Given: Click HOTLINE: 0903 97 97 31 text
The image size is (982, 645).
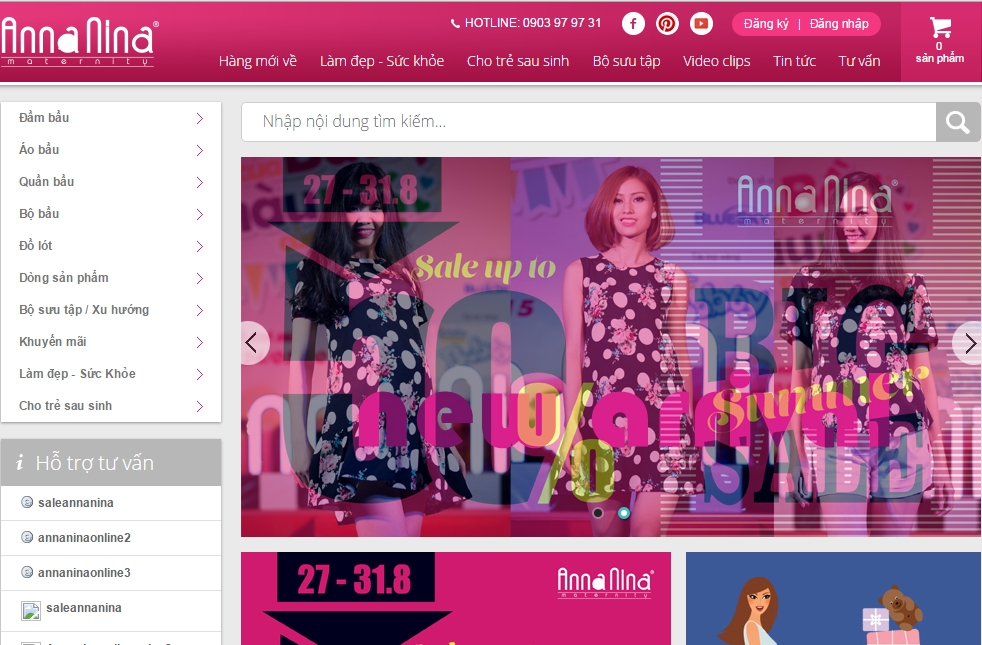Looking at the screenshot, I should (x=533, y=23).
